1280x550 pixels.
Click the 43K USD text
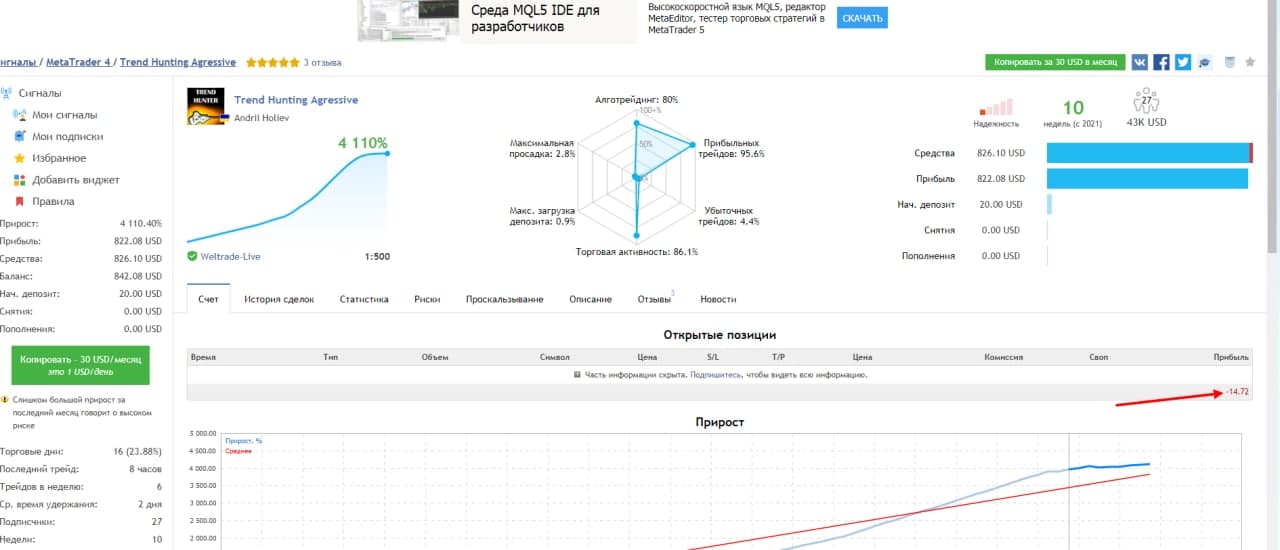point(1146,122)
